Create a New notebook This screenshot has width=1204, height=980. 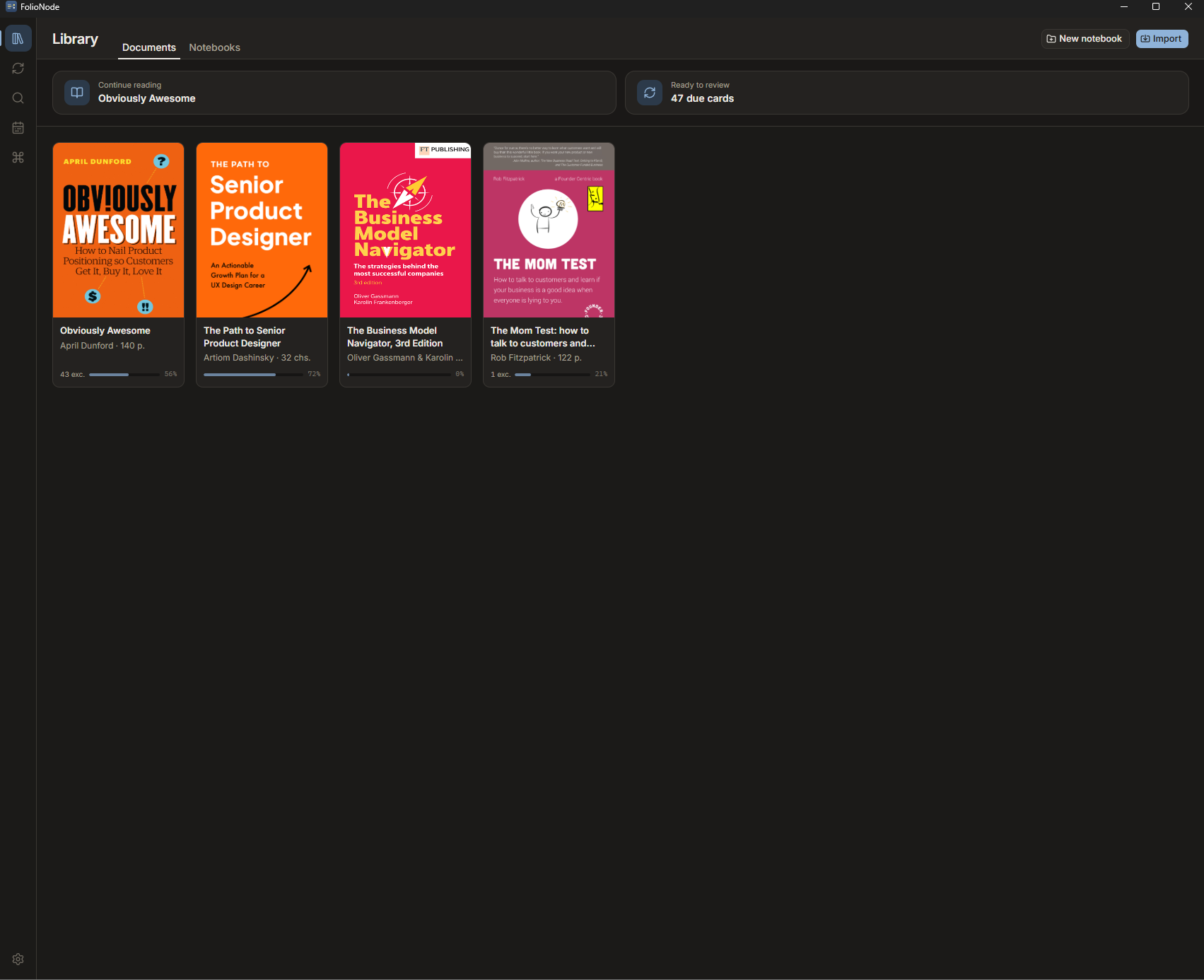pyautogui.click(x=1085, y=39)
